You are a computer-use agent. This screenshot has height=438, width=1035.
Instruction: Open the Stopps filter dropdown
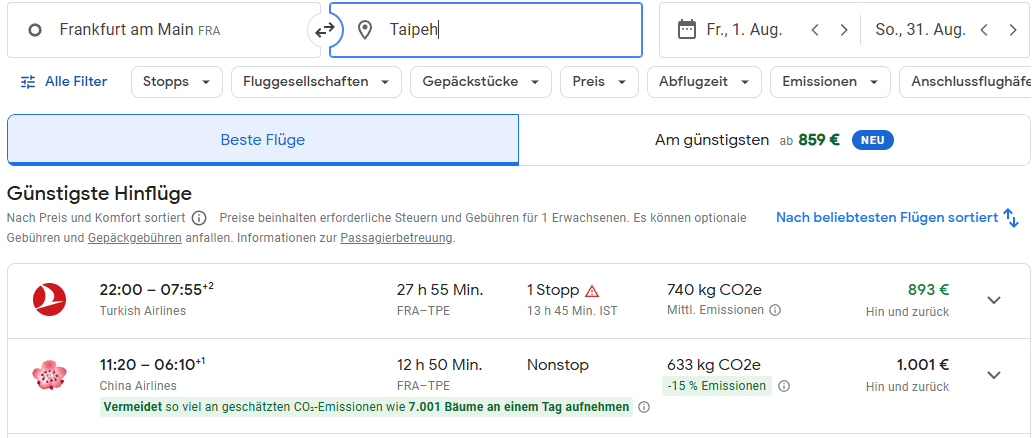[177, 82]
